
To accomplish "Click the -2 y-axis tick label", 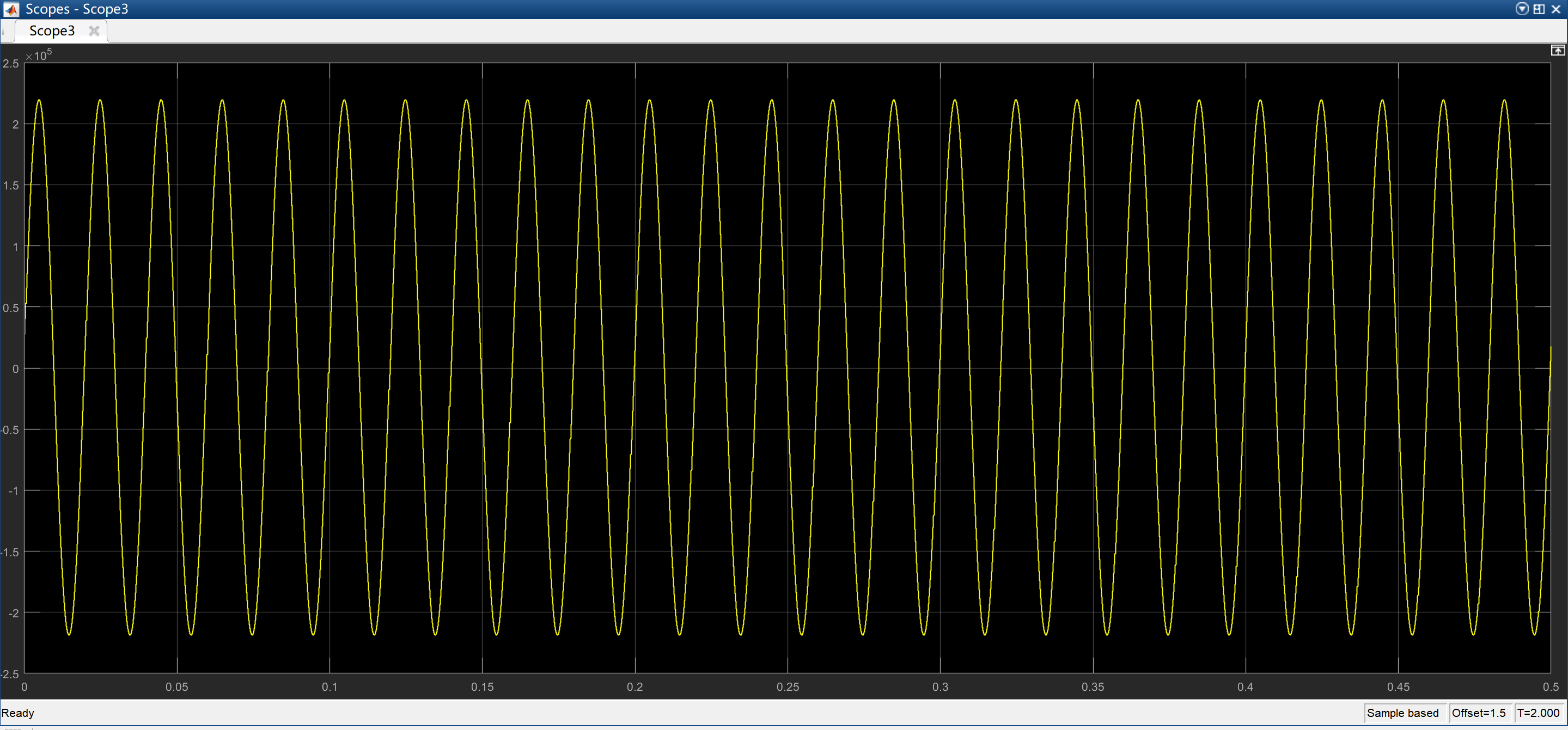I will click(x=14, y=612).
